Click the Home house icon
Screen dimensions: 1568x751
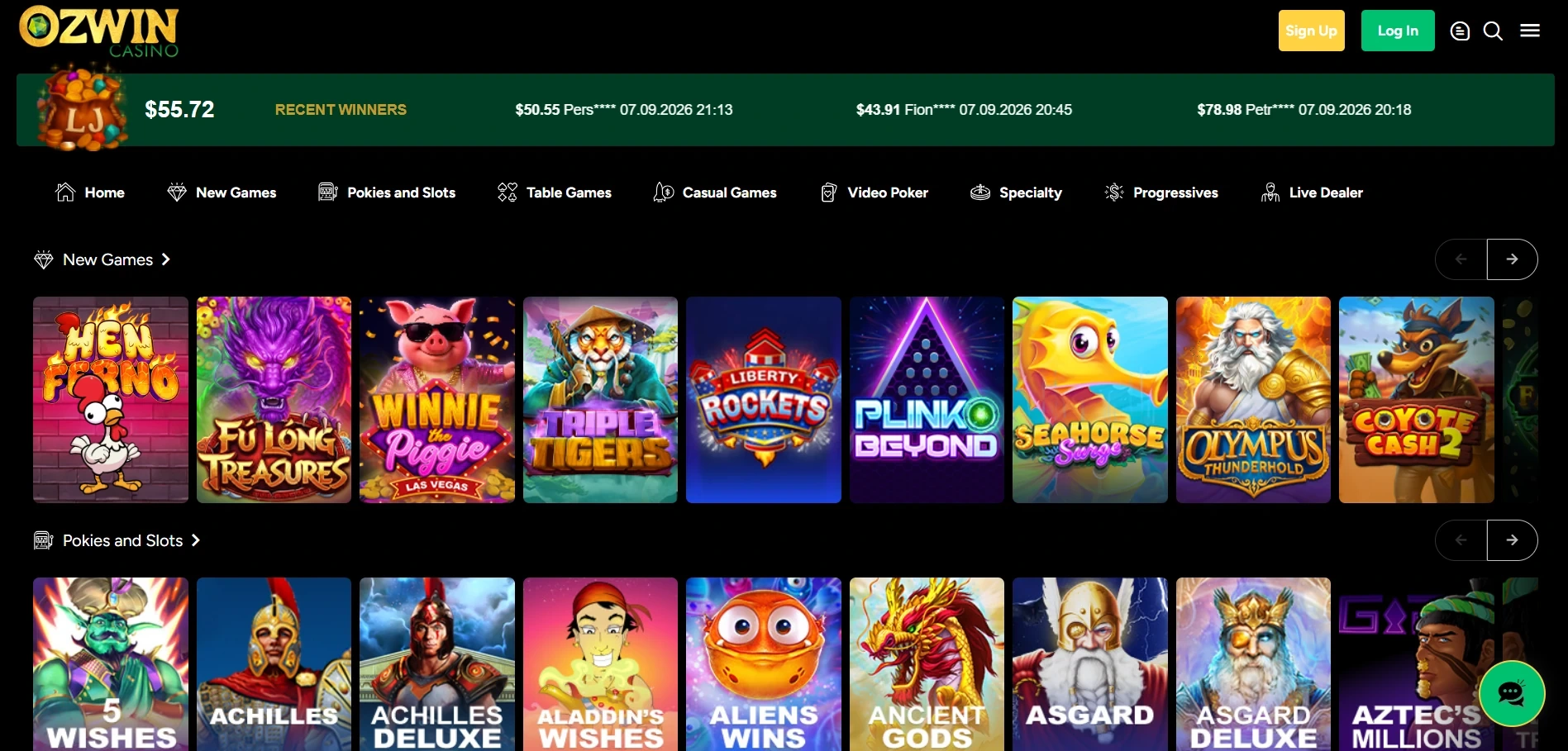65,192
